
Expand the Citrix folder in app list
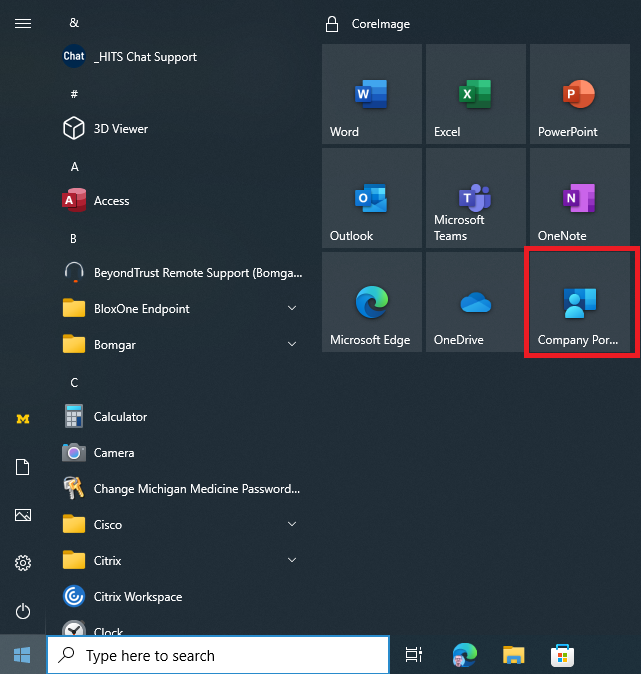click(x=180, y=561)
